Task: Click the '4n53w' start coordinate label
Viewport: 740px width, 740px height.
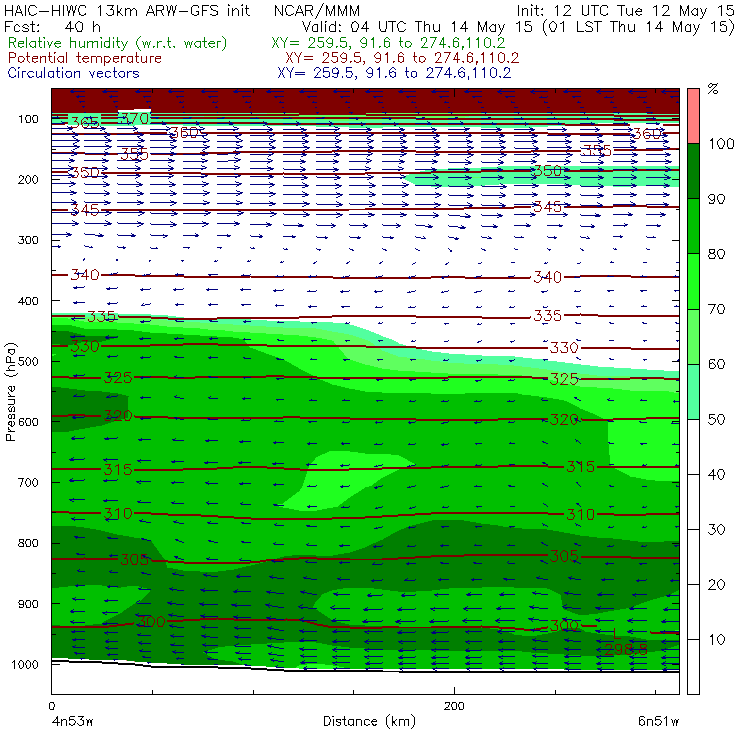Action: [71, 722]
